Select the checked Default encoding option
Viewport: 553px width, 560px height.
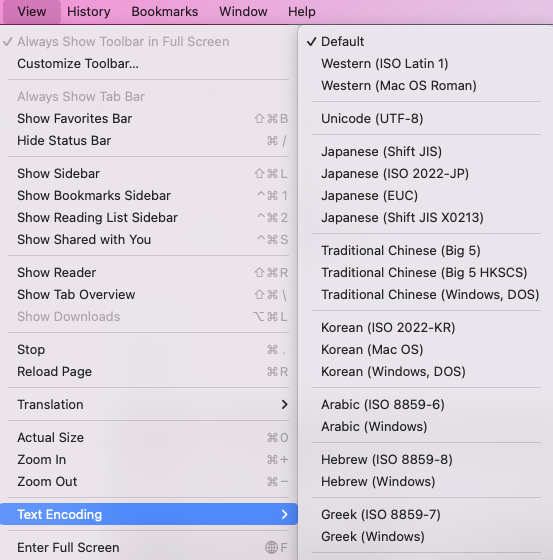[x=425, y=42]
